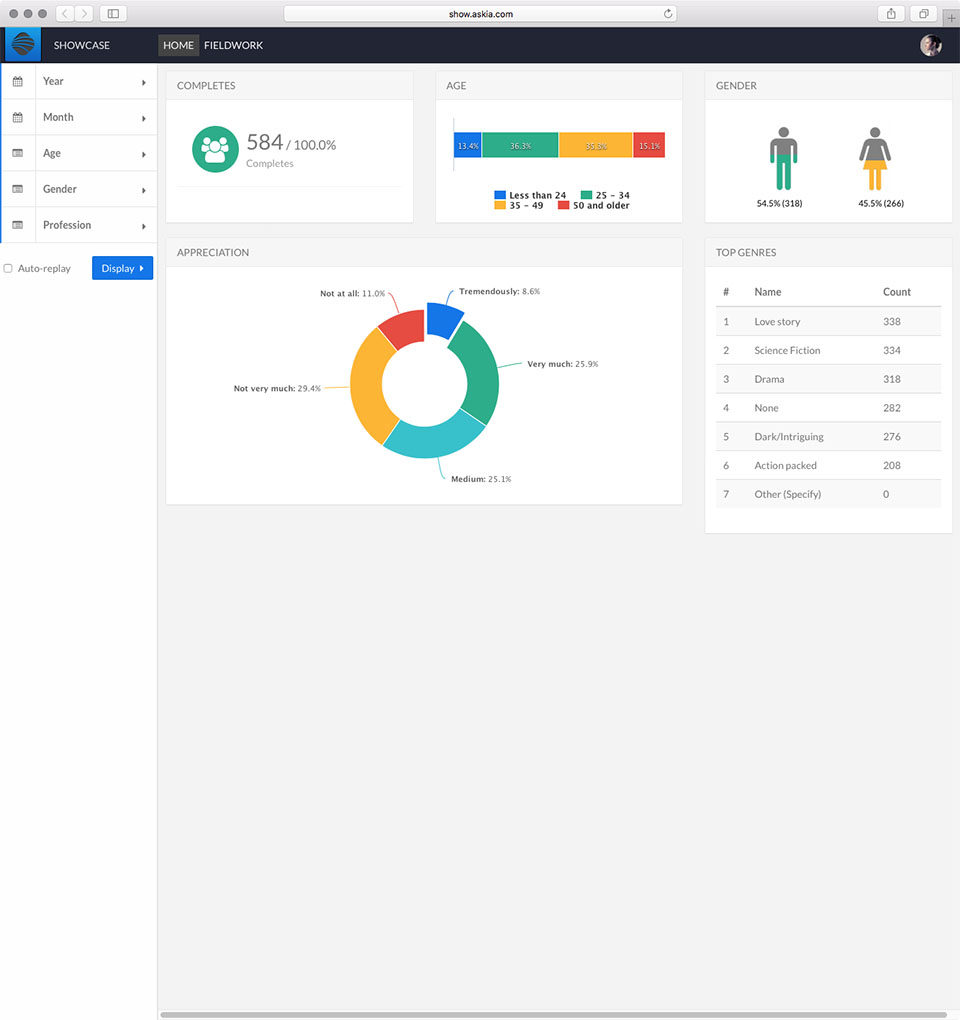Select the None genre row
The image size is (960, 1020).
[x=828, y=408]
